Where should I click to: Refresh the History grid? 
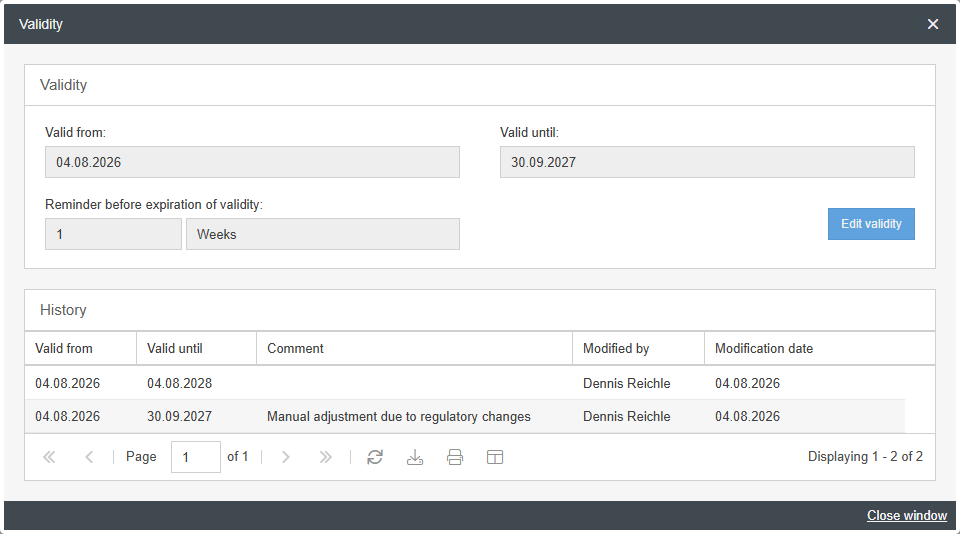click(x=375, y=457)
